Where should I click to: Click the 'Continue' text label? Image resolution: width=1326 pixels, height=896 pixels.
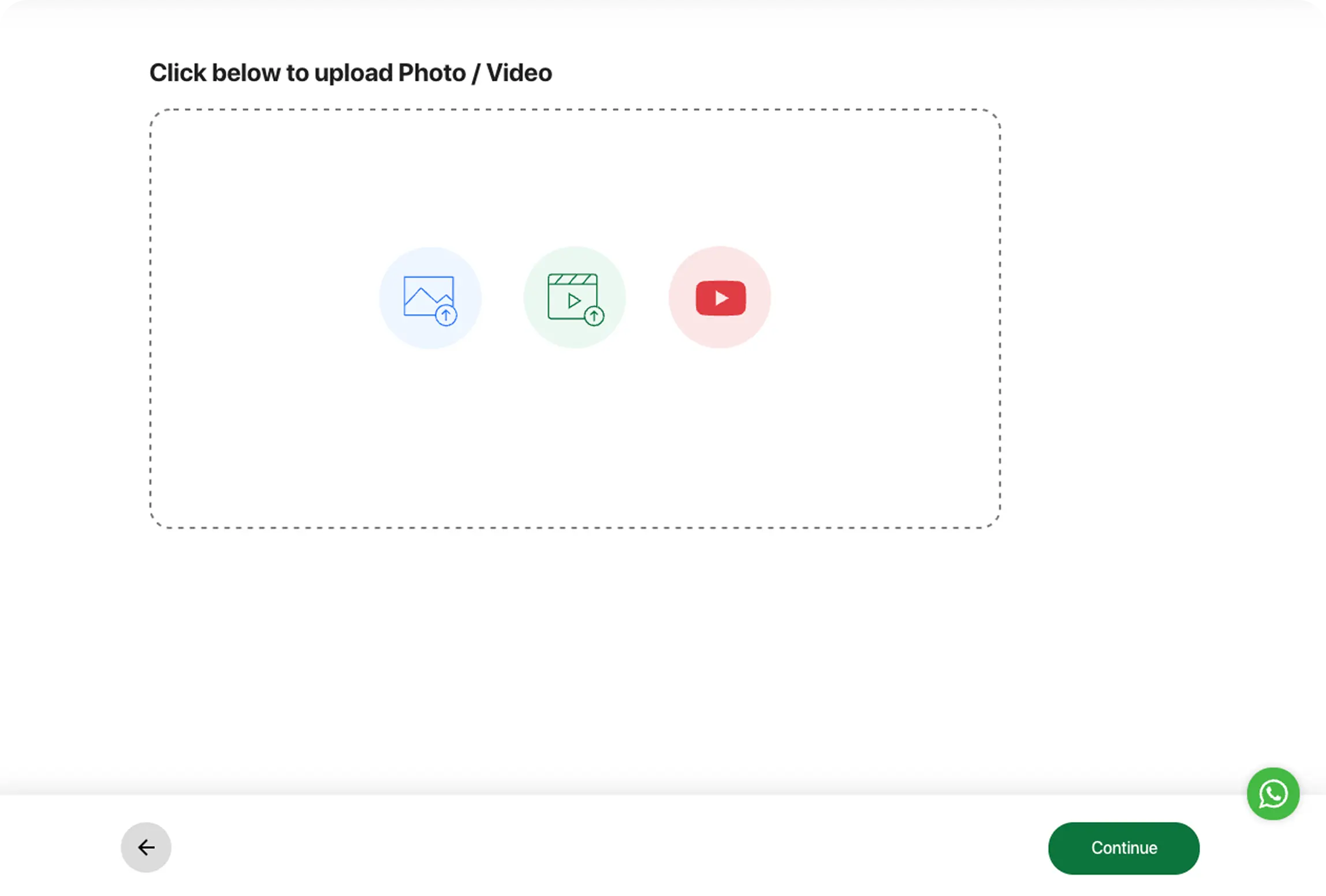(x=1124, y=848)
